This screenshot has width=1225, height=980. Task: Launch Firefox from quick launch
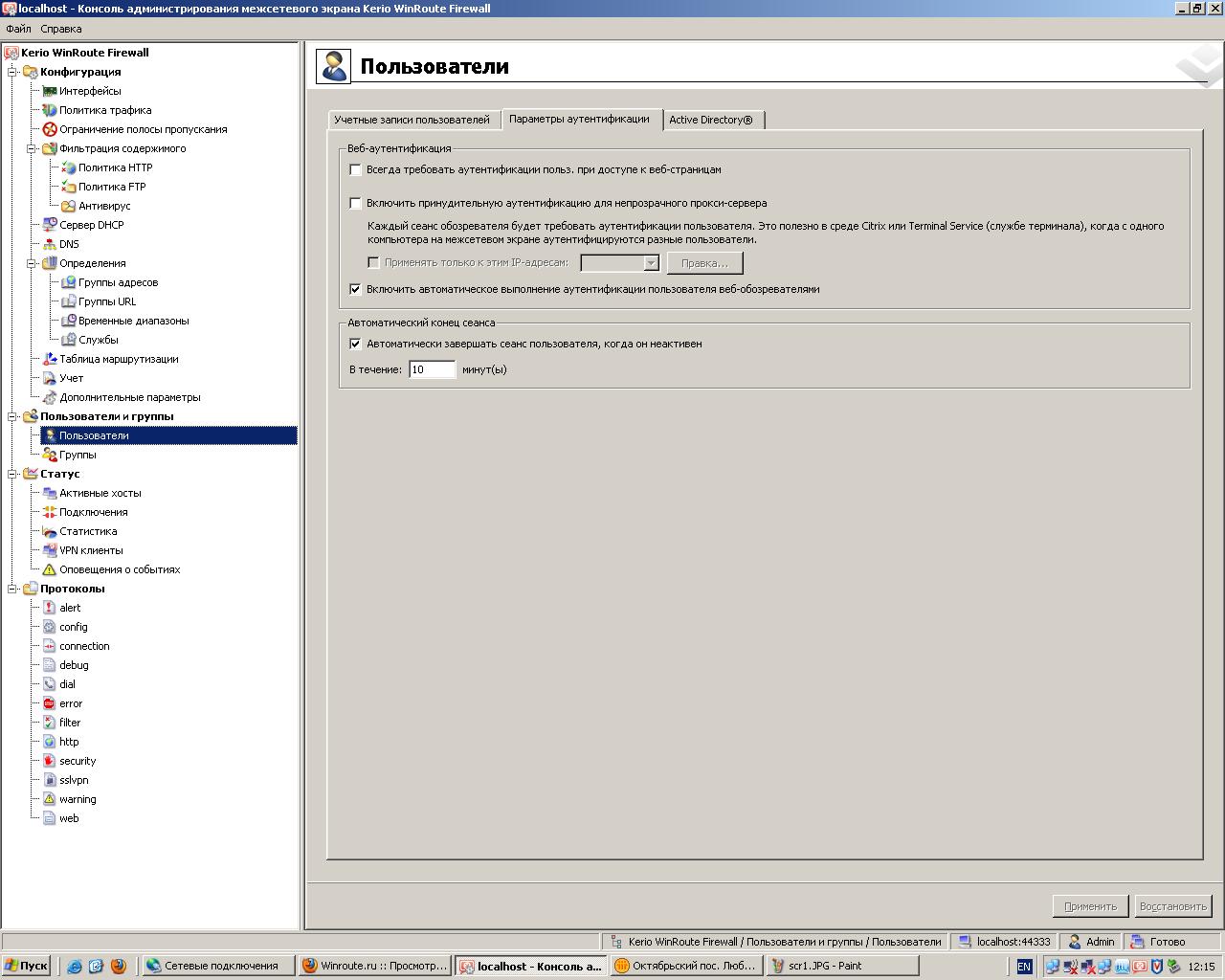click(118, 967)
